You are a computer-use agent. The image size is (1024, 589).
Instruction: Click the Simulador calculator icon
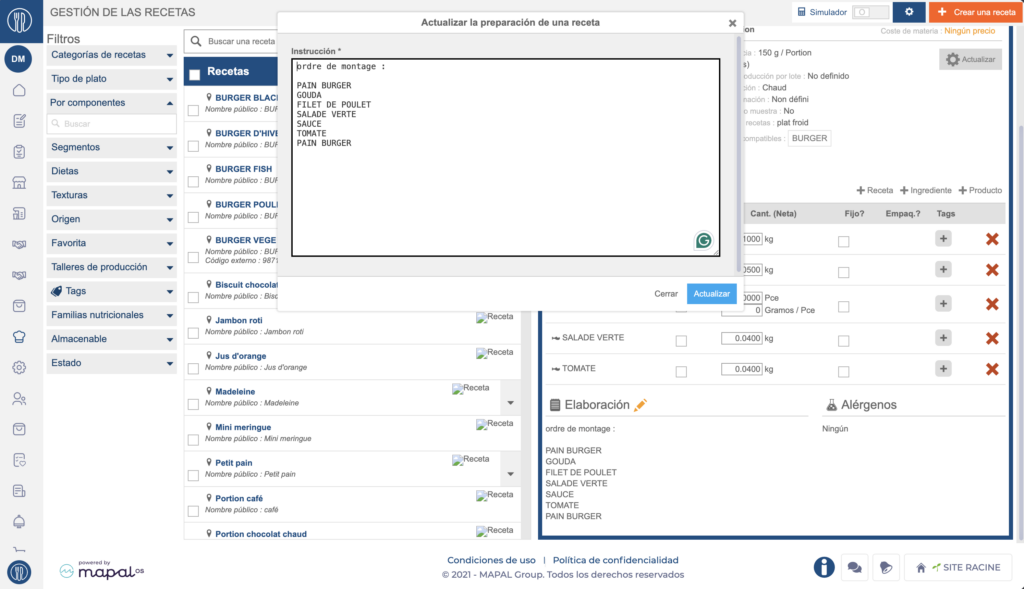pyautogui.click(x=801, y=12)
